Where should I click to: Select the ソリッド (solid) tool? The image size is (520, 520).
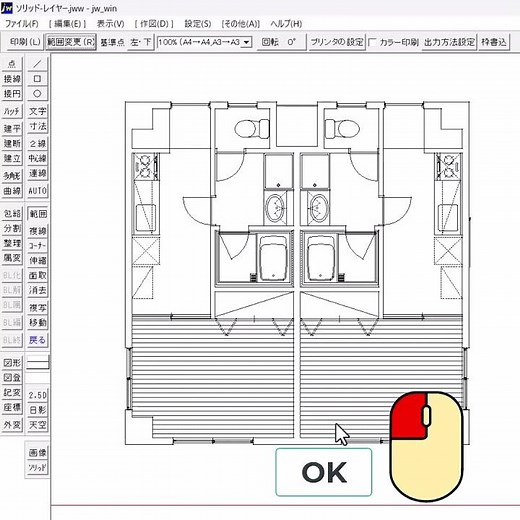click(37, 467)
